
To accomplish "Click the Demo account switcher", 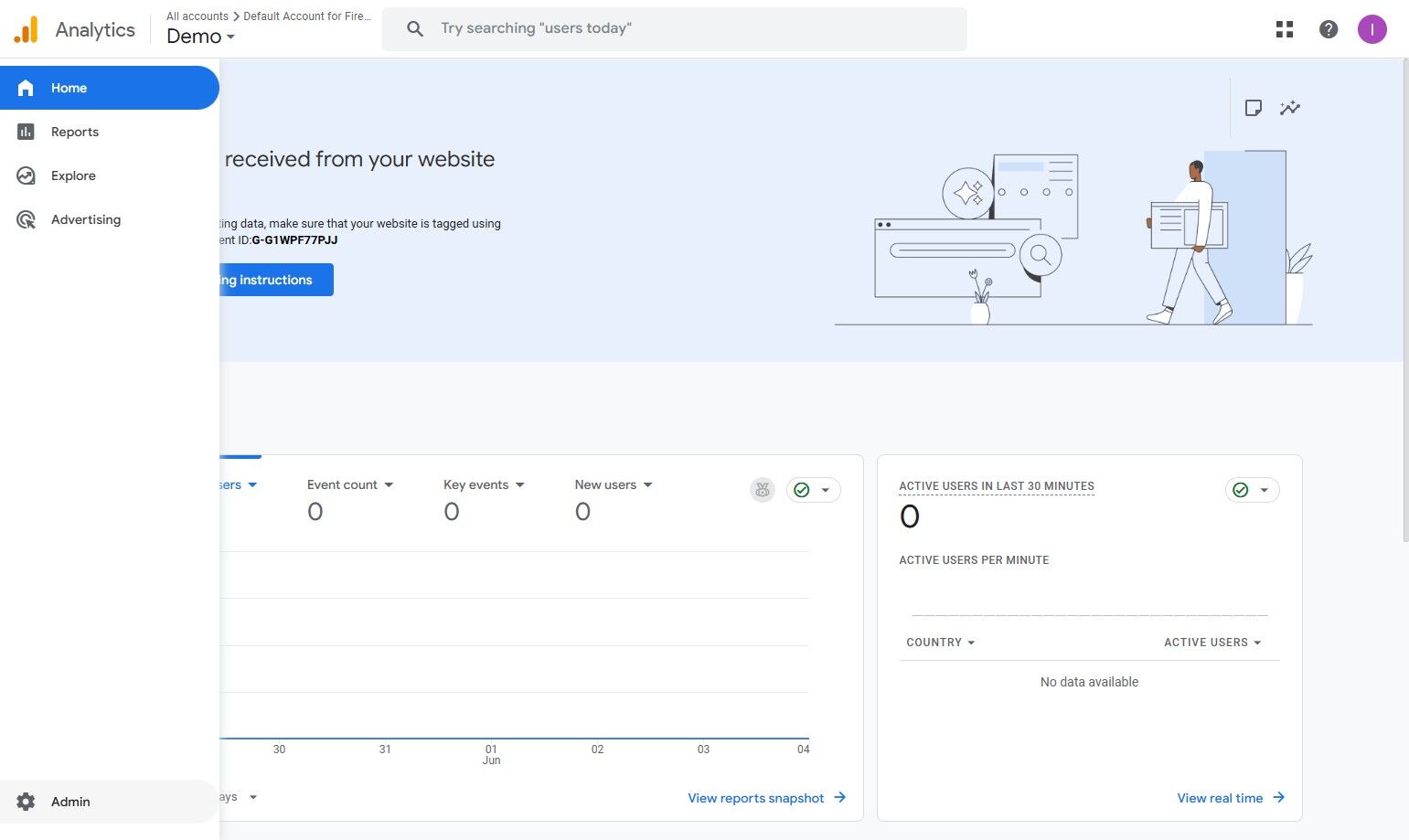I will coord(197,37).
